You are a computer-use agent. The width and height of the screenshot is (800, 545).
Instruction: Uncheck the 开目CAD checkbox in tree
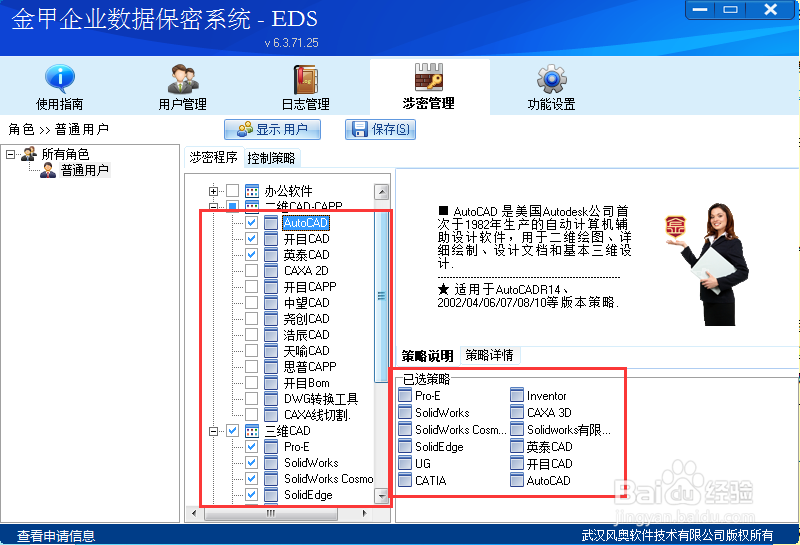point(252,238)
